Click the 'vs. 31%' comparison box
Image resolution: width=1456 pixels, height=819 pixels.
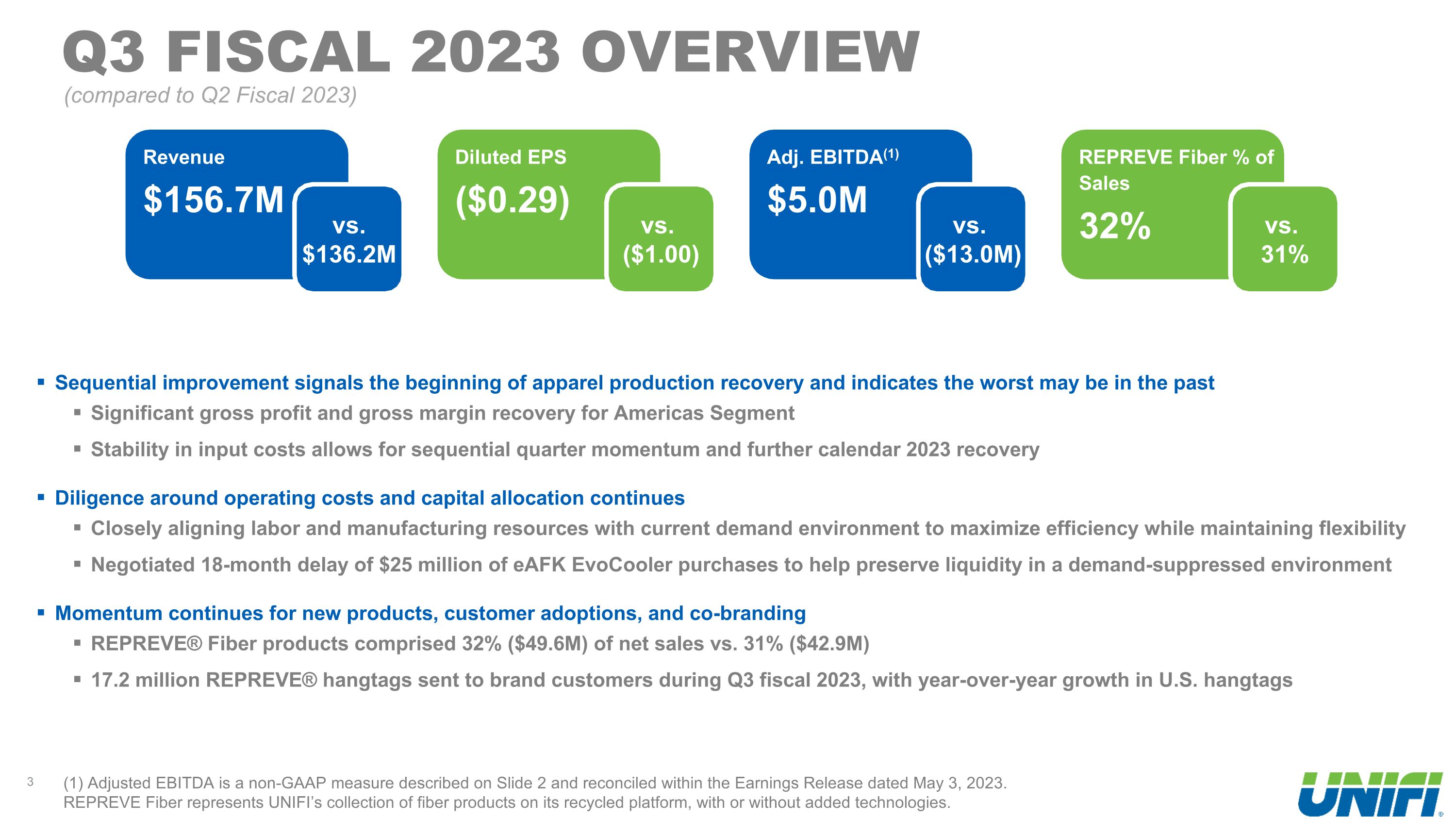tap(1285, 239)
